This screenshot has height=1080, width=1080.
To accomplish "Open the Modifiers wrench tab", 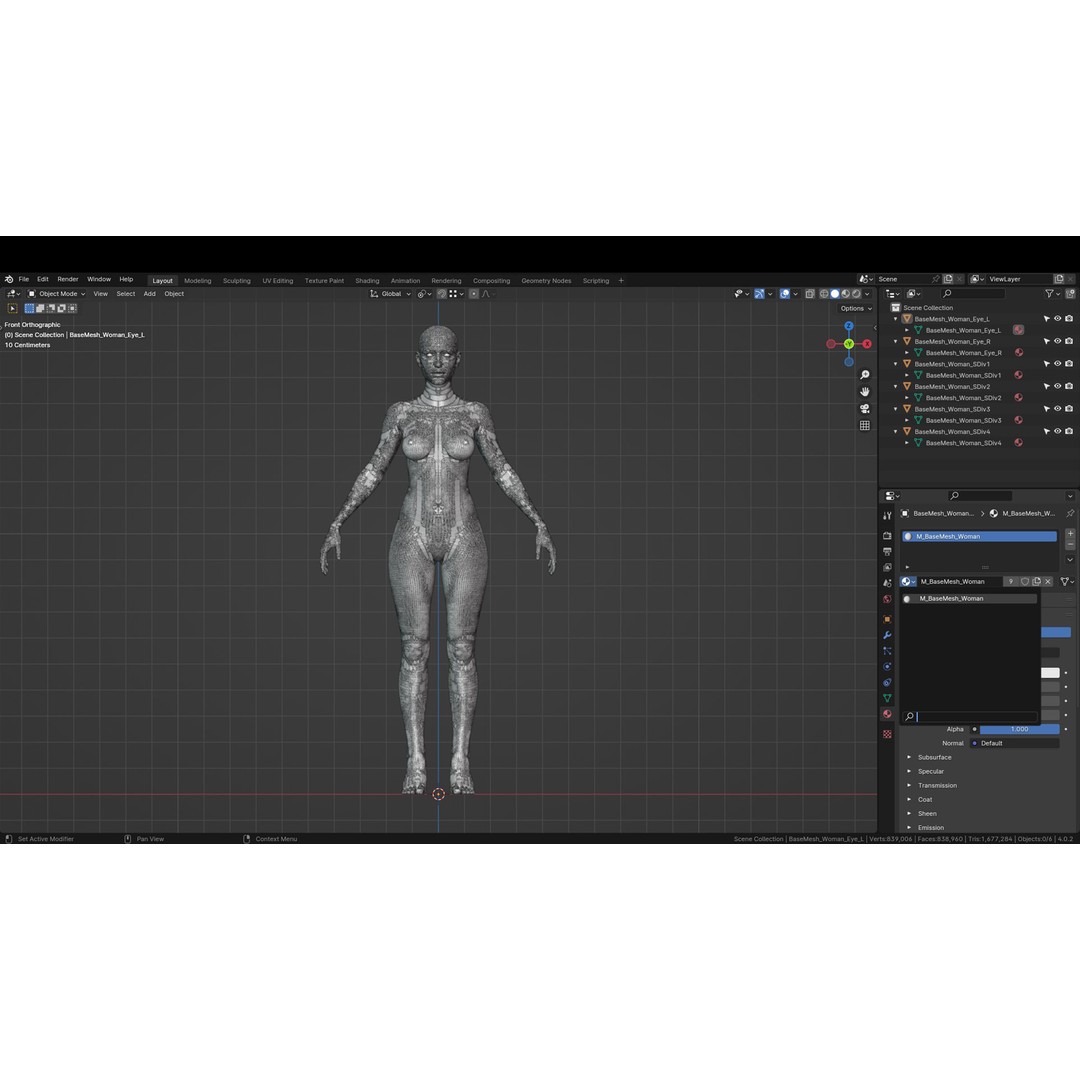I will (887, 634).
